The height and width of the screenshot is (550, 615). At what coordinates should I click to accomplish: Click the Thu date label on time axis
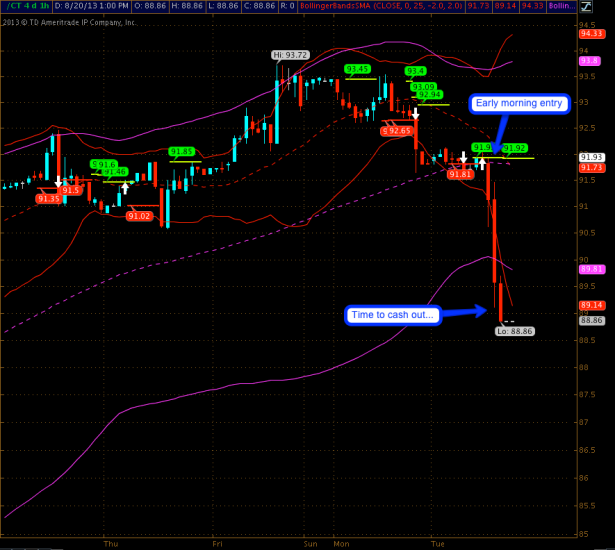110,545
